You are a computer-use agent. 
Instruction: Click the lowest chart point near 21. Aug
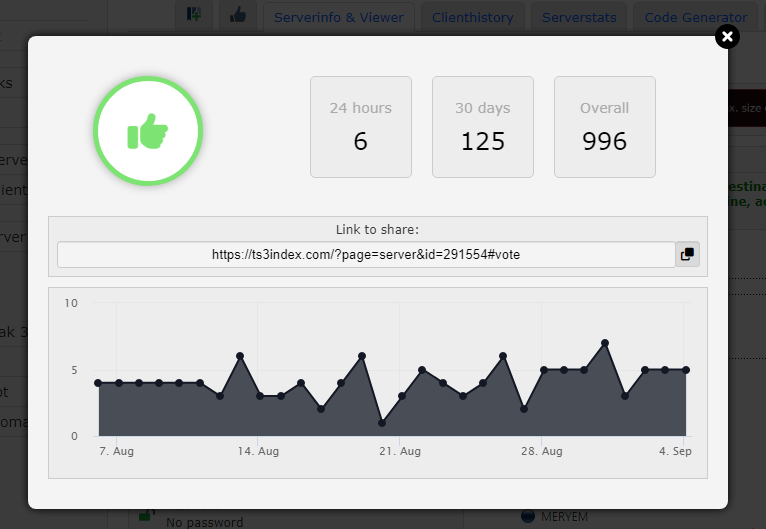click(382, 423)
